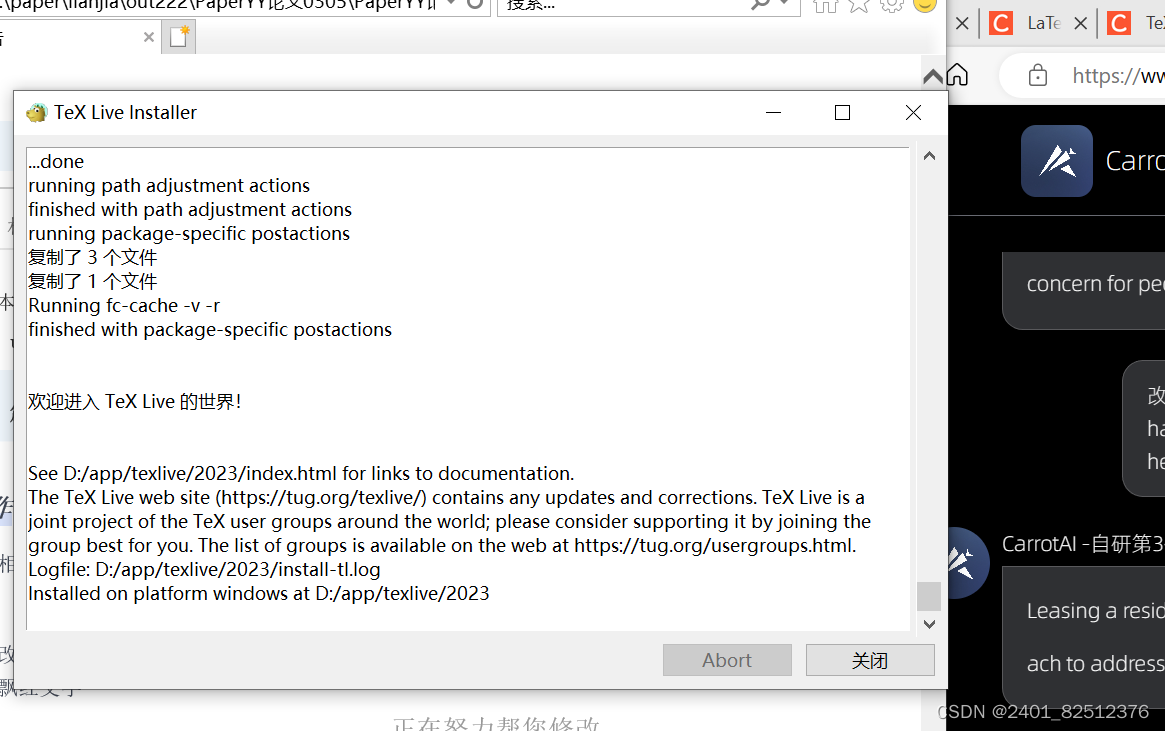Close the installer with the 关闭 button
This screenshot has height=731, width=1165.
click(x=870, y=660)
